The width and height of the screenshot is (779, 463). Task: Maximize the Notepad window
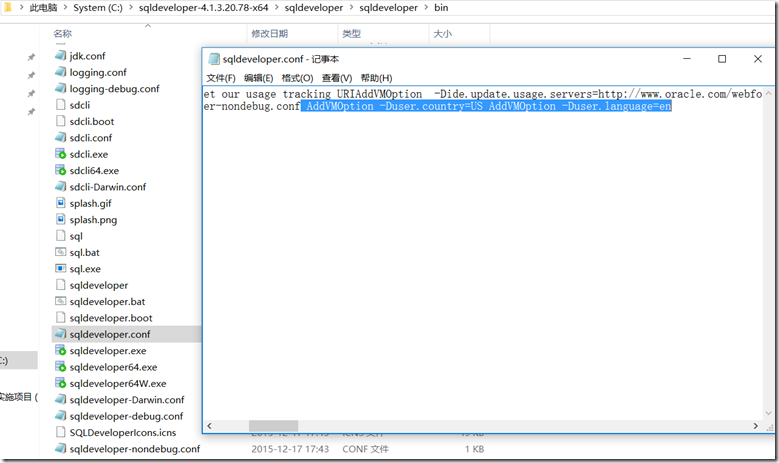(722, 59)
